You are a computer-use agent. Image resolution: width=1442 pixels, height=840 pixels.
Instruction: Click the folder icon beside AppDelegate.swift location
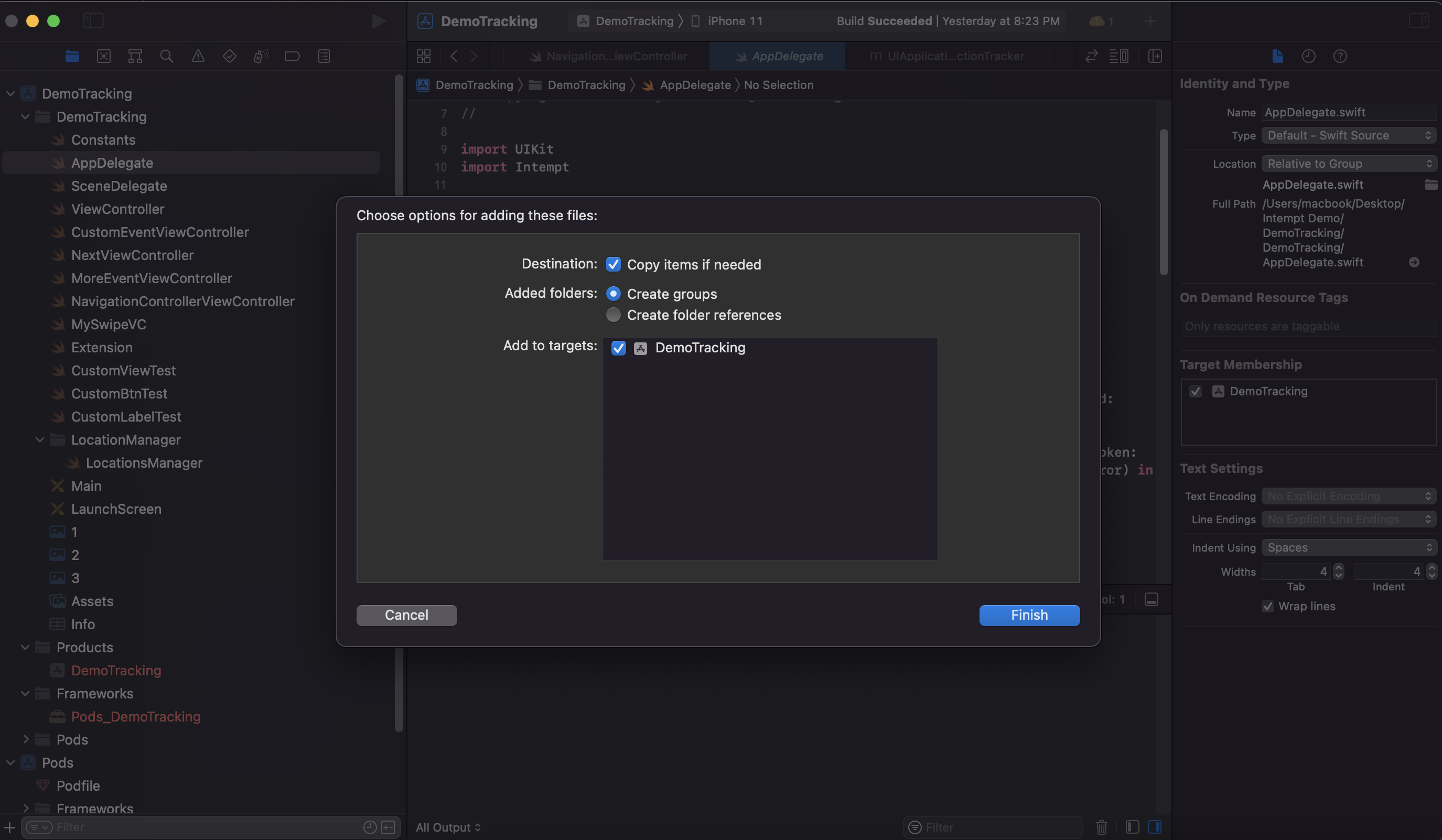(1430, 185)
